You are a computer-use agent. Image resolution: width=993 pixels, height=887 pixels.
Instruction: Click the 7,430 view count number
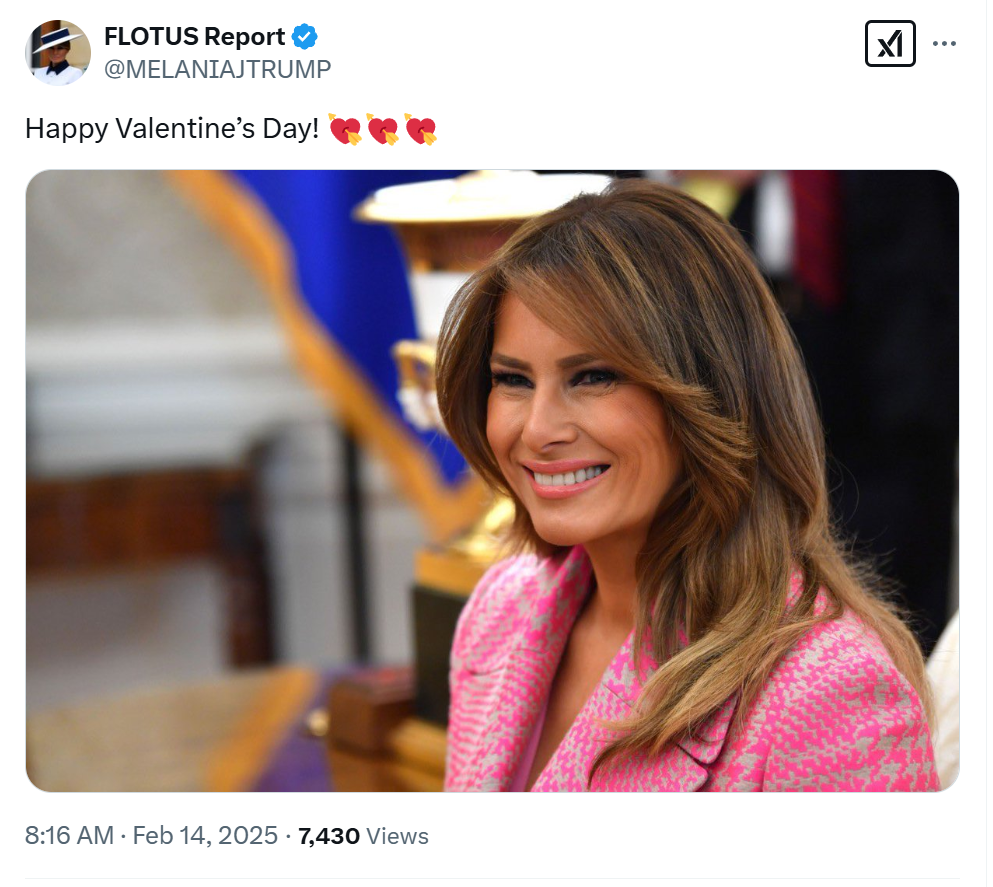329,836
